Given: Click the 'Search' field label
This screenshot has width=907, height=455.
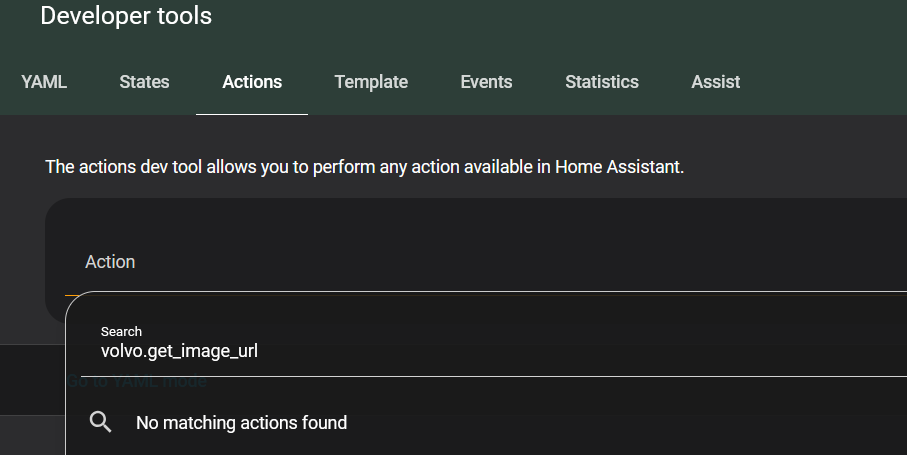Looking at the screenshot, I should pos(121,331).
